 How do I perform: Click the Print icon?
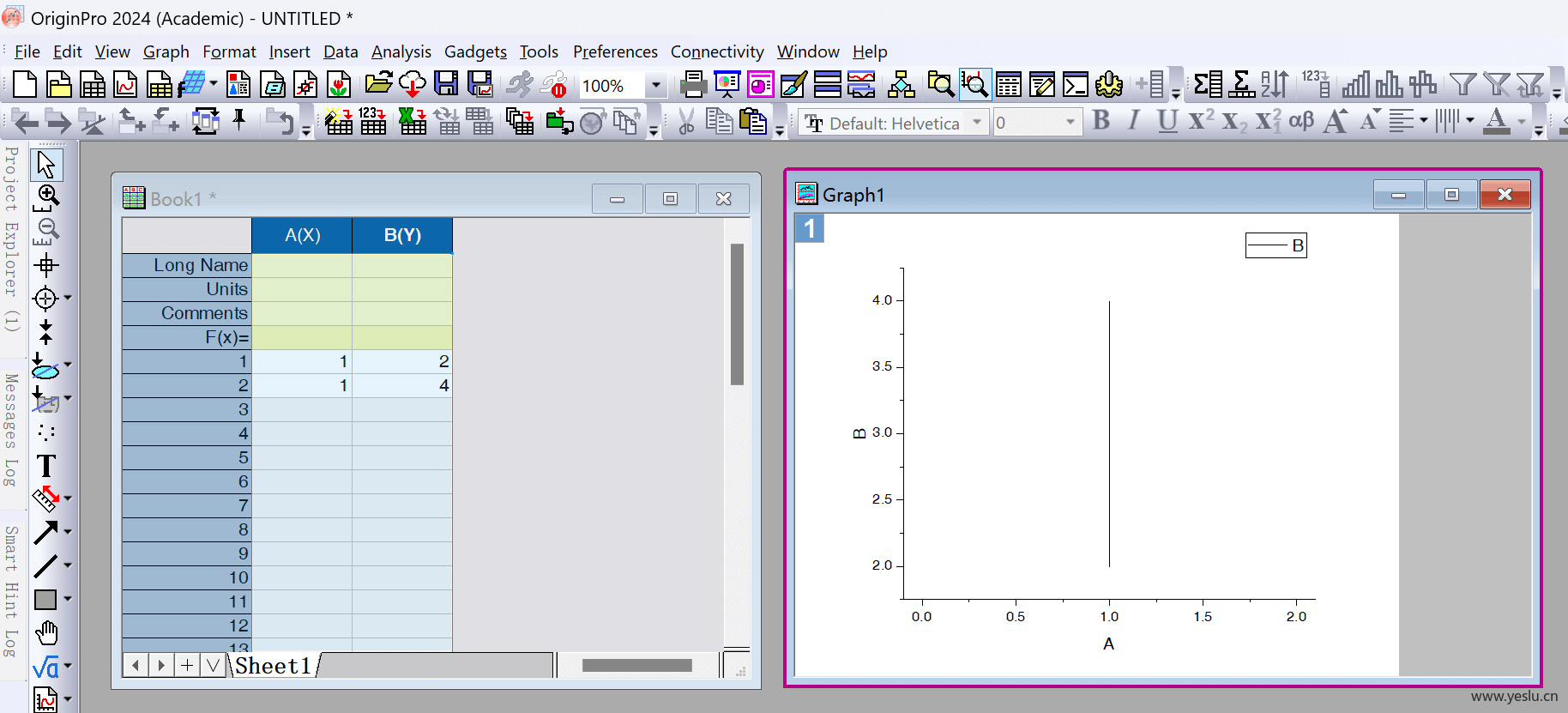pyautogui.click(x=693, y=85)
